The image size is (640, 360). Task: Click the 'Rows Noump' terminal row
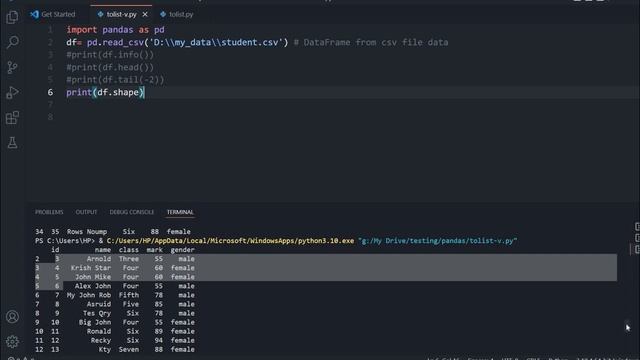tap(113, 232)
